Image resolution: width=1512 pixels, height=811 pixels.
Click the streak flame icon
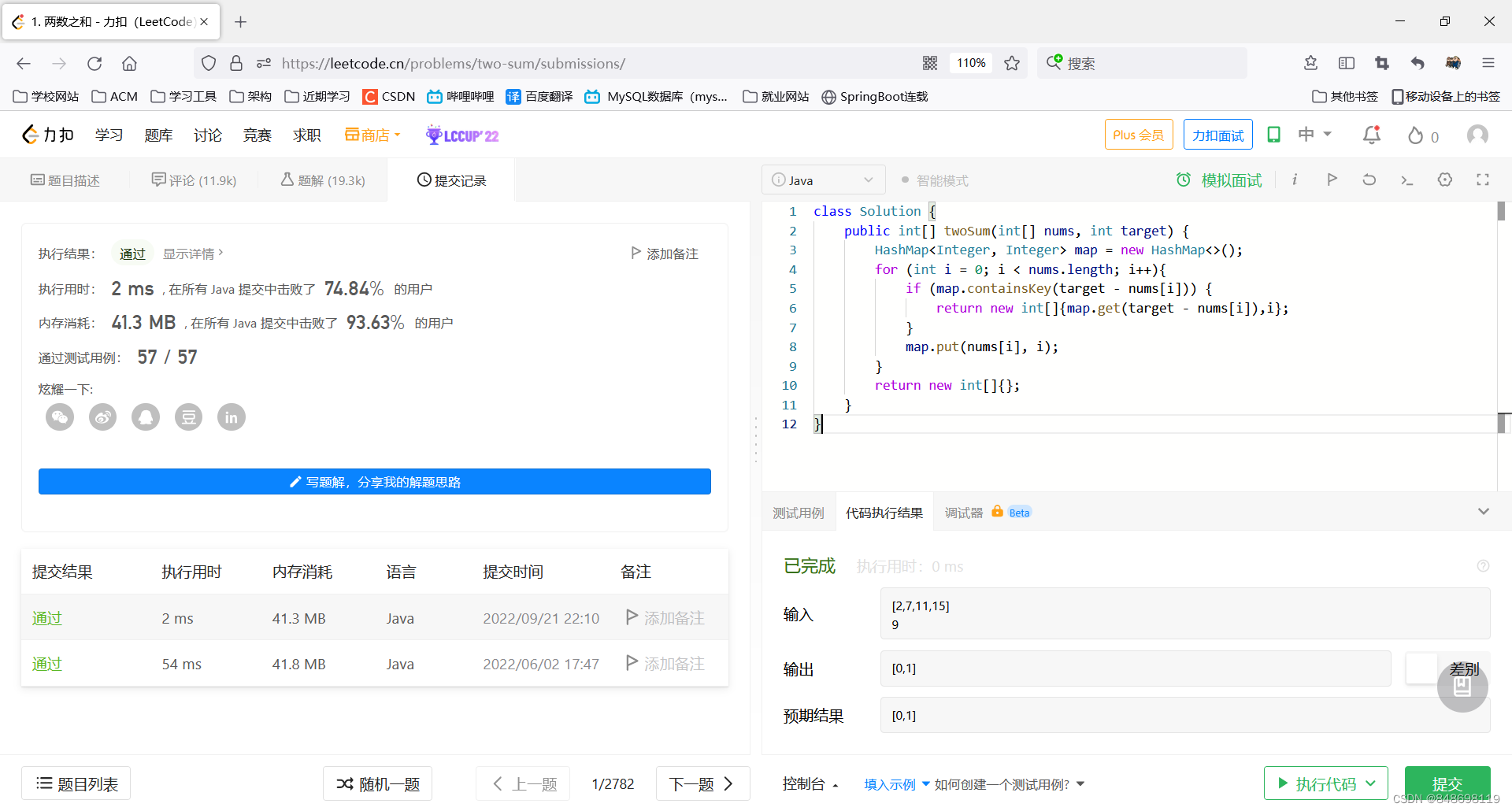[x=1415, y=135]
